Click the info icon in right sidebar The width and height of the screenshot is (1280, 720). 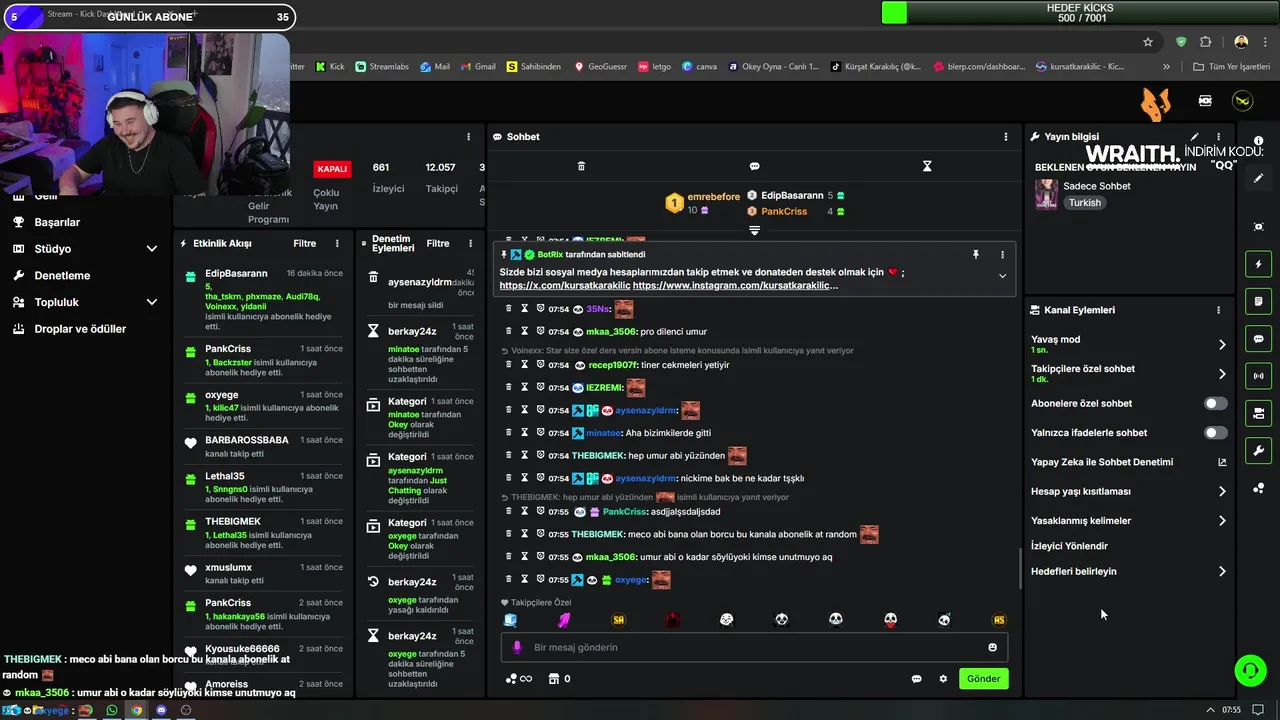[1258, 141]
